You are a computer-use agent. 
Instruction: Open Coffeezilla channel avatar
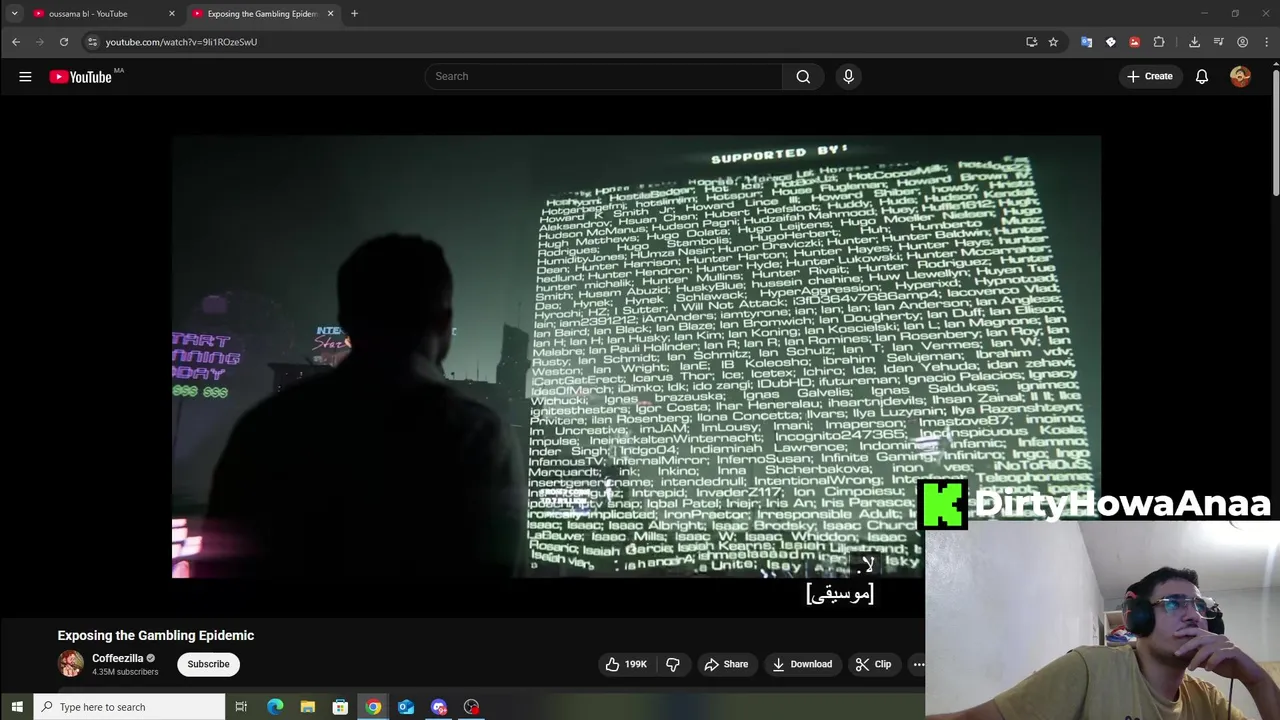(x=71, y=663)
